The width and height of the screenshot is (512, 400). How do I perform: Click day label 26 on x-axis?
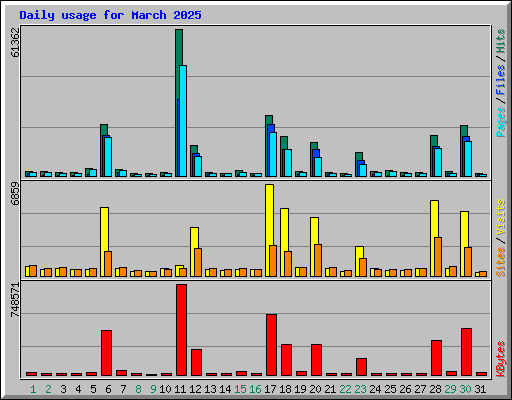tap(405, 389)
